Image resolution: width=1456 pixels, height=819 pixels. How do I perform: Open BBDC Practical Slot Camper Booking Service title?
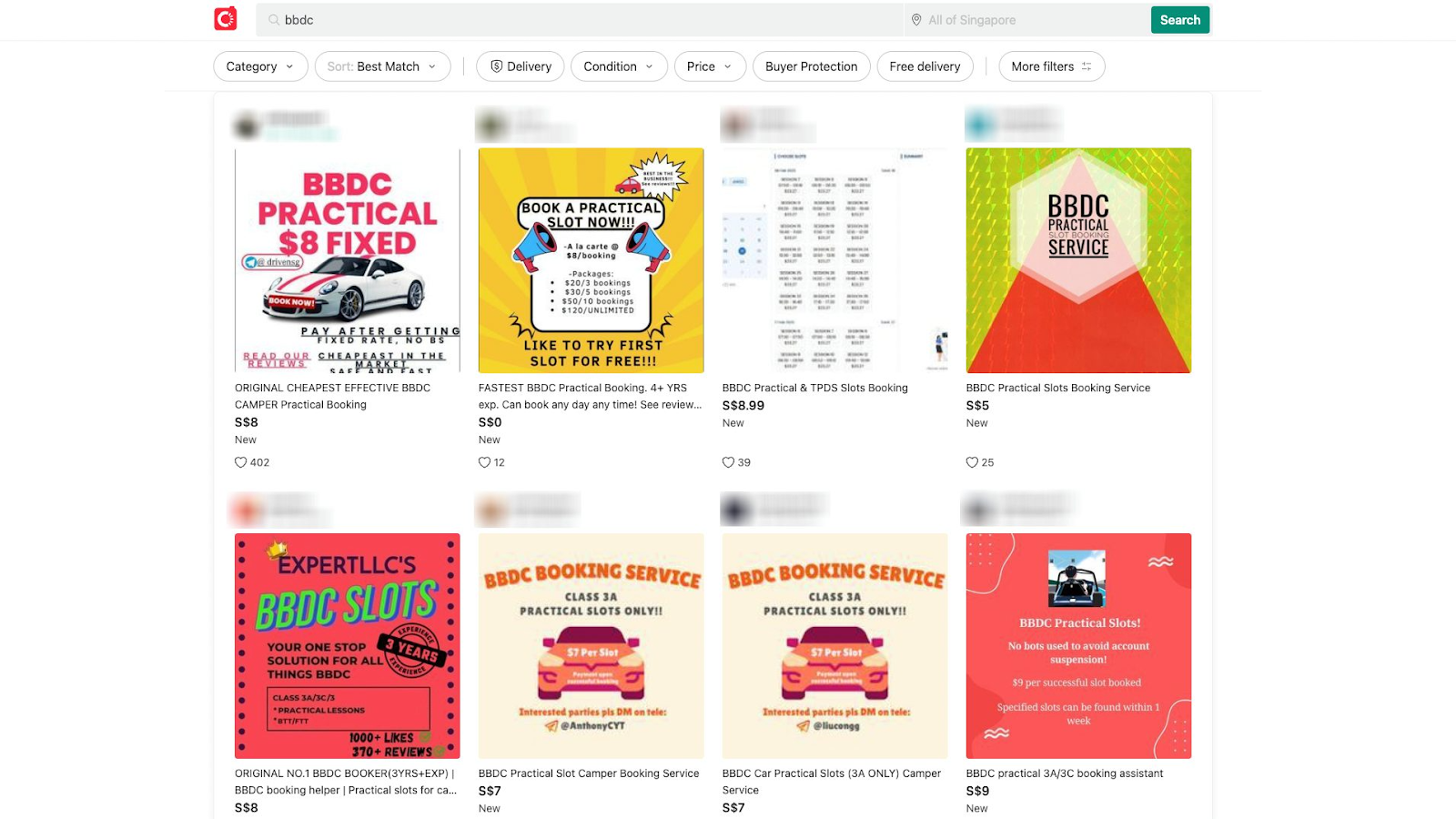coord(589,773)
